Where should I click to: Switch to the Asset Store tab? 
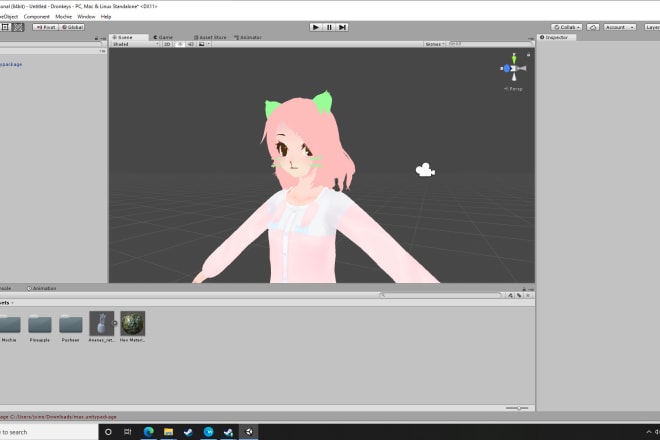[x=210, y=37]
